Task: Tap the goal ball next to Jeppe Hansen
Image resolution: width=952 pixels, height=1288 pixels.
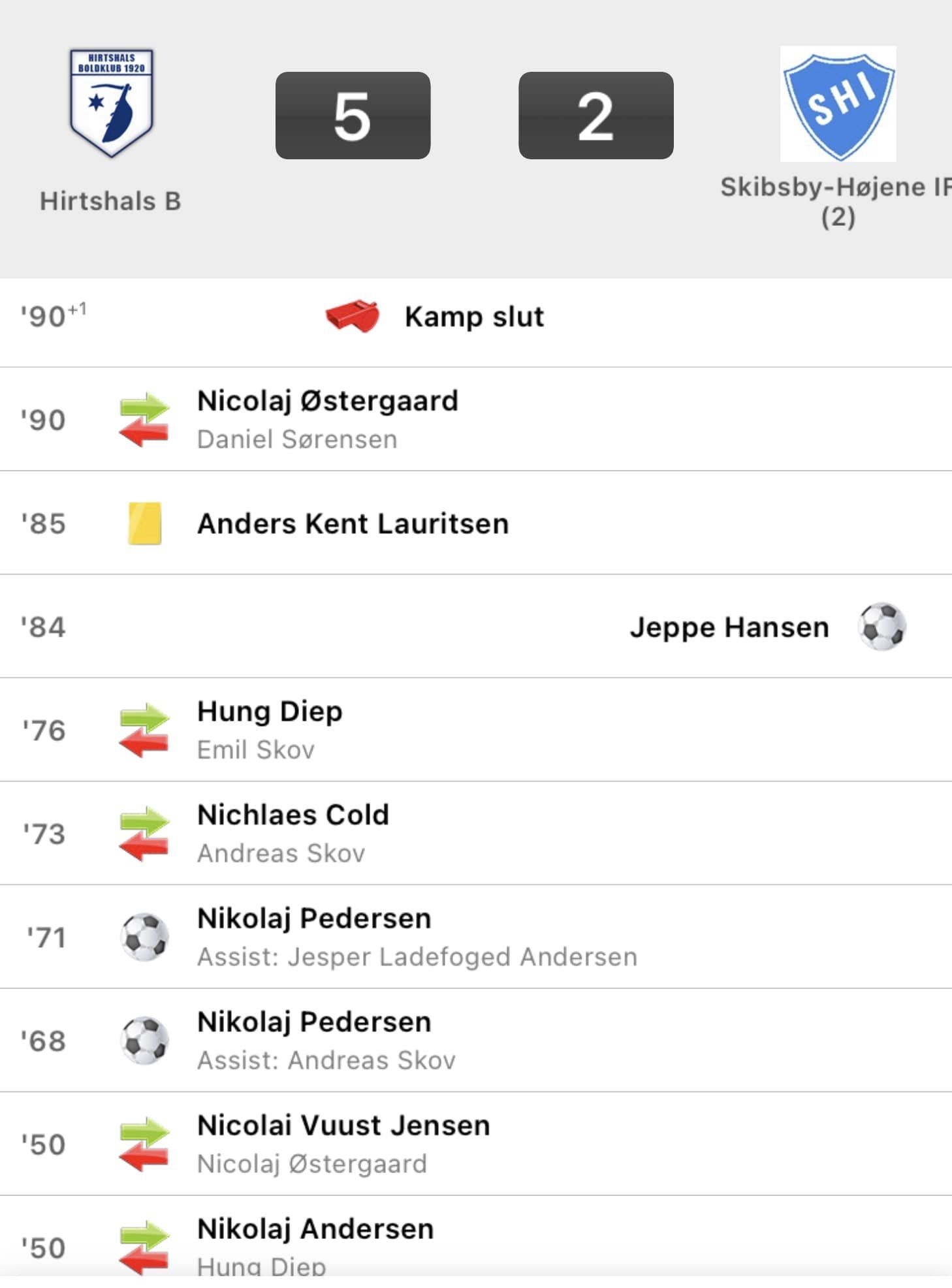Action: pyautogui.click(x=882, y=627)
